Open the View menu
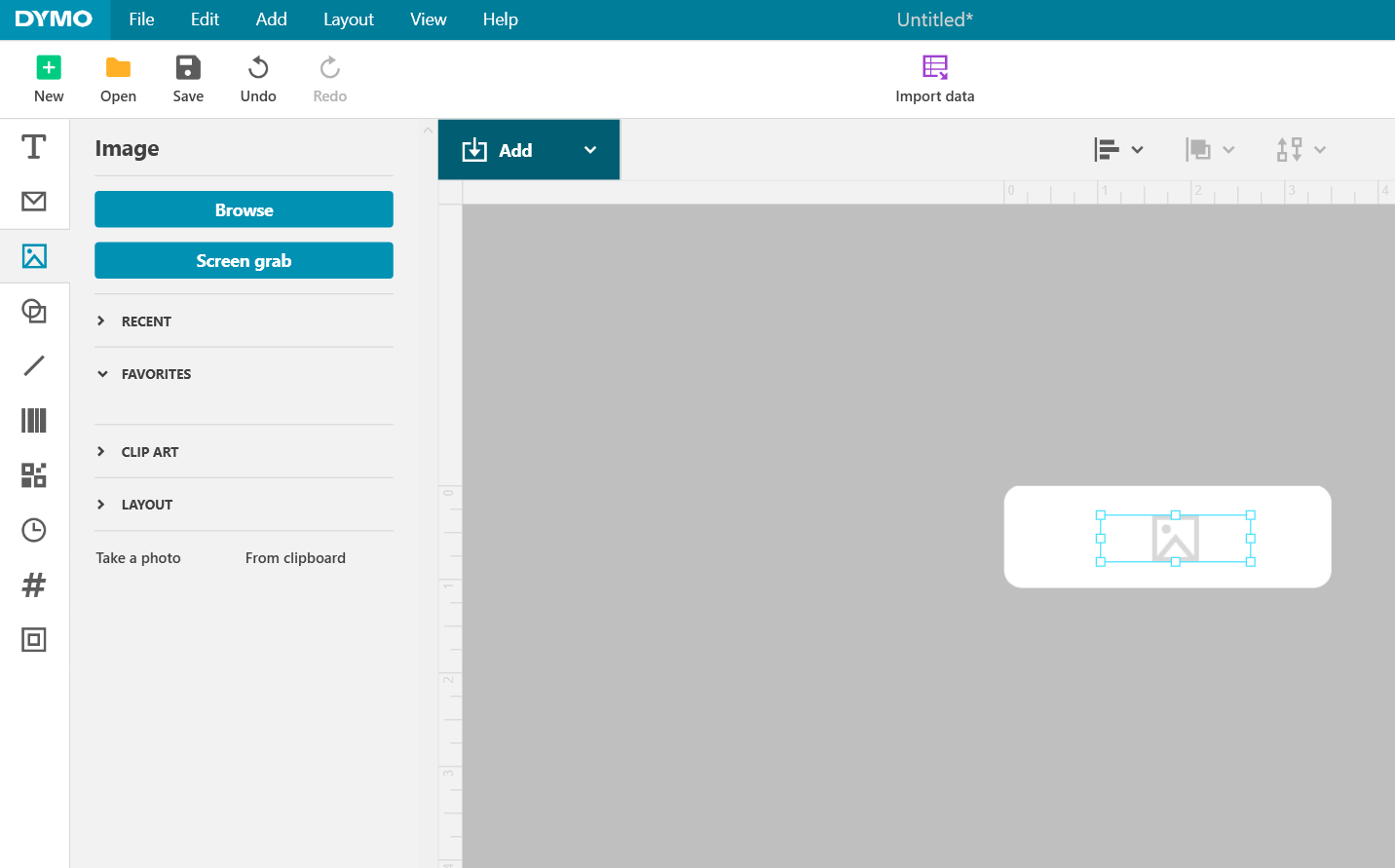This screenshot has height=868, width=1395. (x=428, y=19)
